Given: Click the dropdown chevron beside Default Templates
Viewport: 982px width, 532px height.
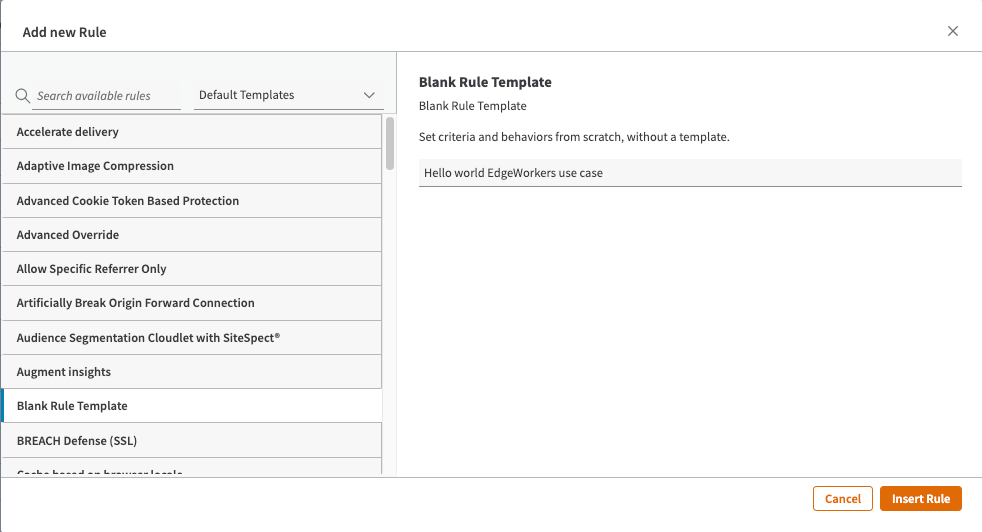Looking at the screenshot, I should coord(369,96).
